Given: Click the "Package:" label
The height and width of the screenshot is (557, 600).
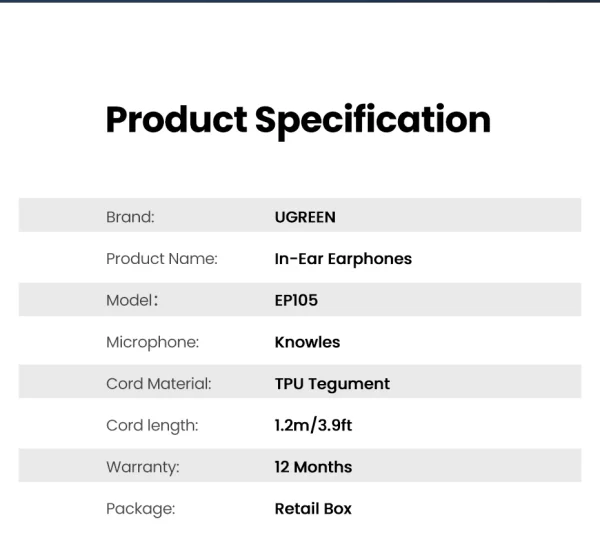Looking at the screenshot, I should [x=140, y=509].
